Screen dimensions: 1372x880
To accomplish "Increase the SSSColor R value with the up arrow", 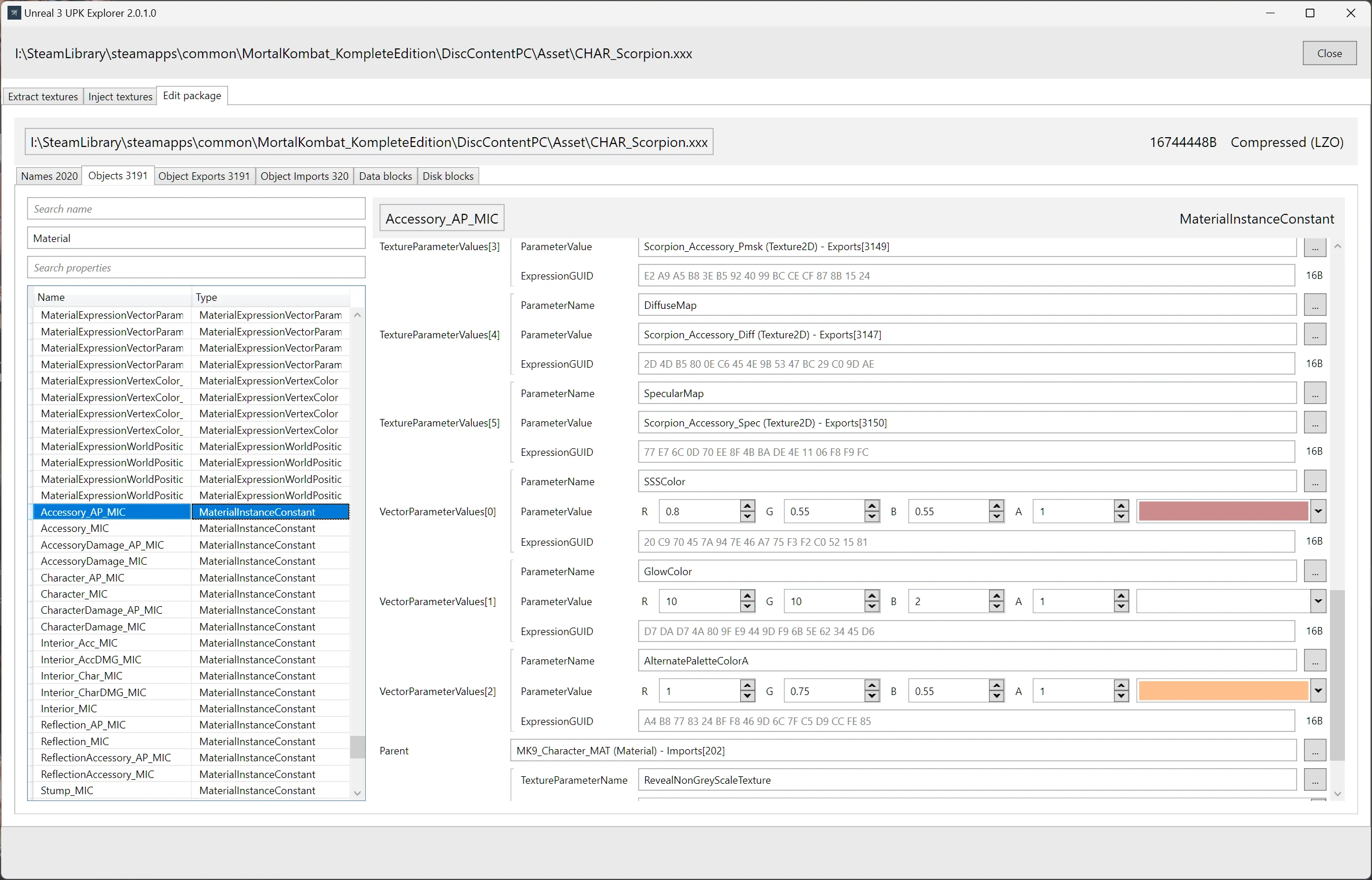I will [747, 506].
